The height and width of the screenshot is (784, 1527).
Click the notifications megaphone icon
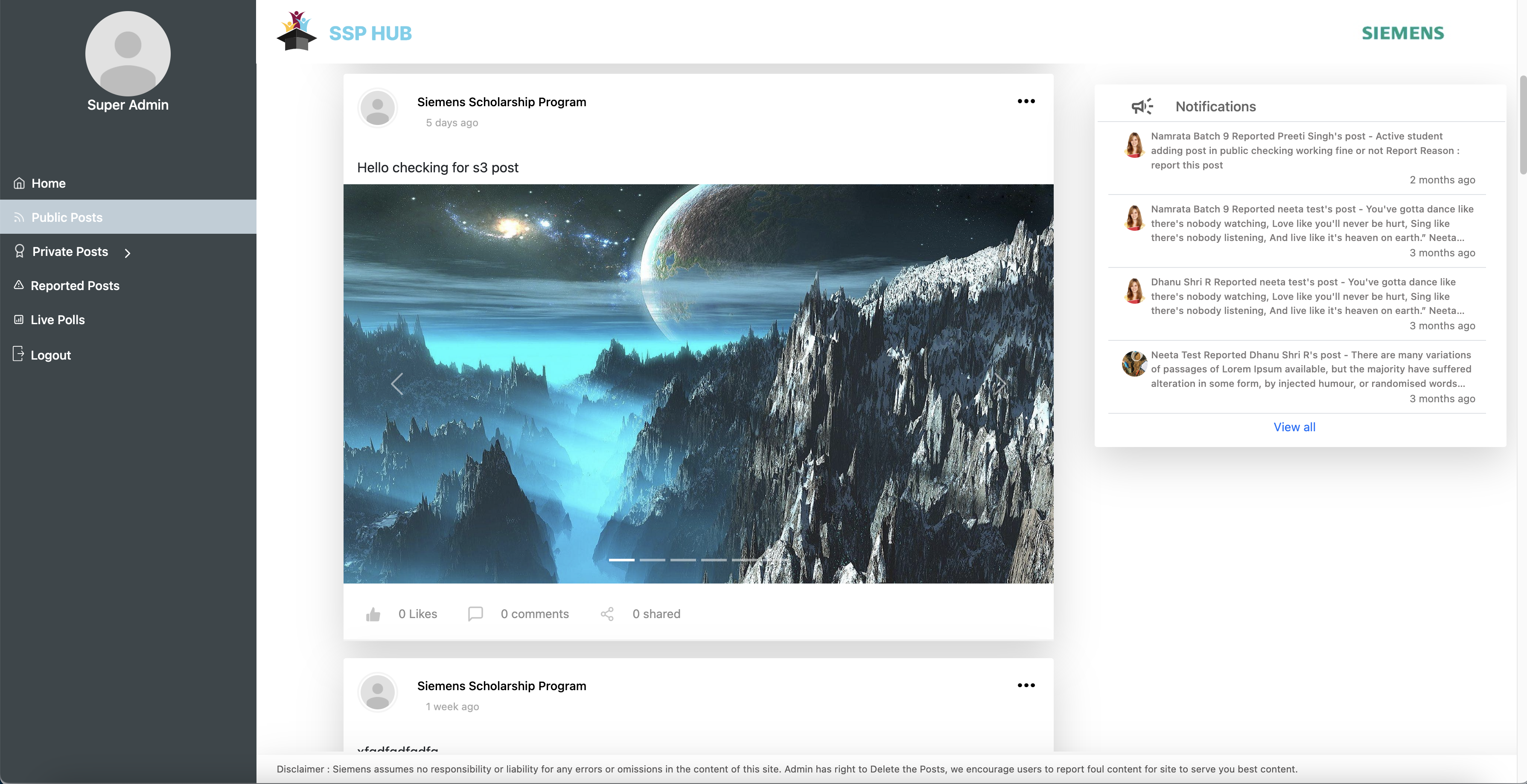pos(1142,106)
